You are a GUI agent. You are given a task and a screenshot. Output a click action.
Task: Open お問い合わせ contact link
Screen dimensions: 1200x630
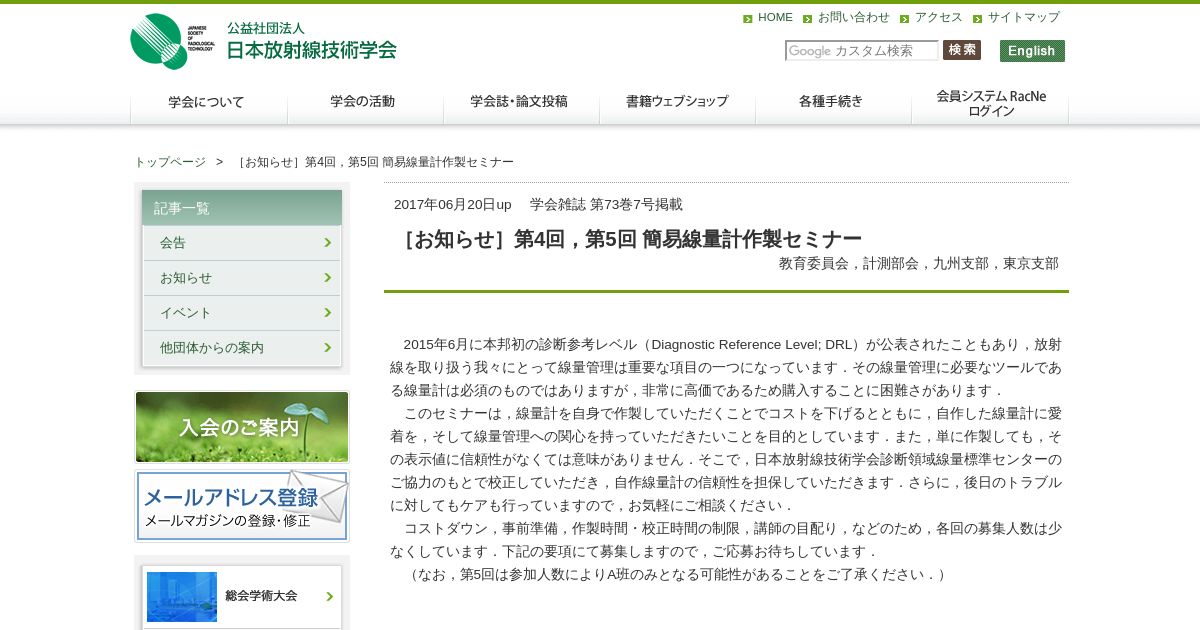pos(854,18)
